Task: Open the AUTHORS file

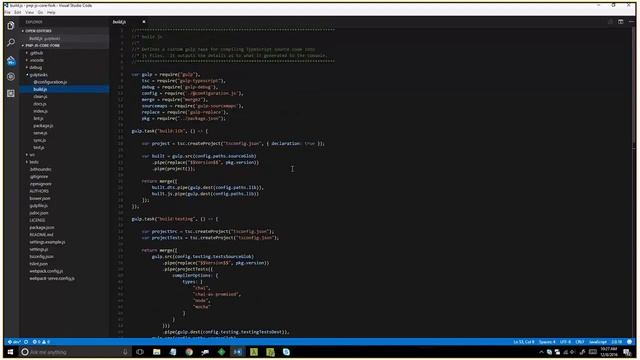Action: [x=39, y=191]
